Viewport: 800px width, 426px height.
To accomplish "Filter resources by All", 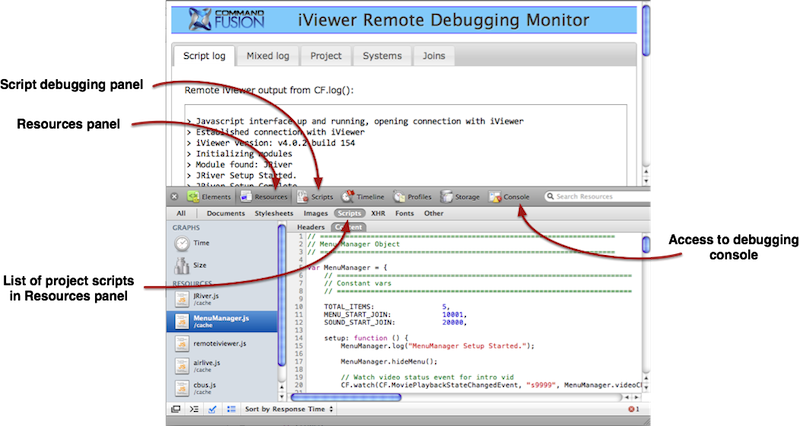I will 181,213.
